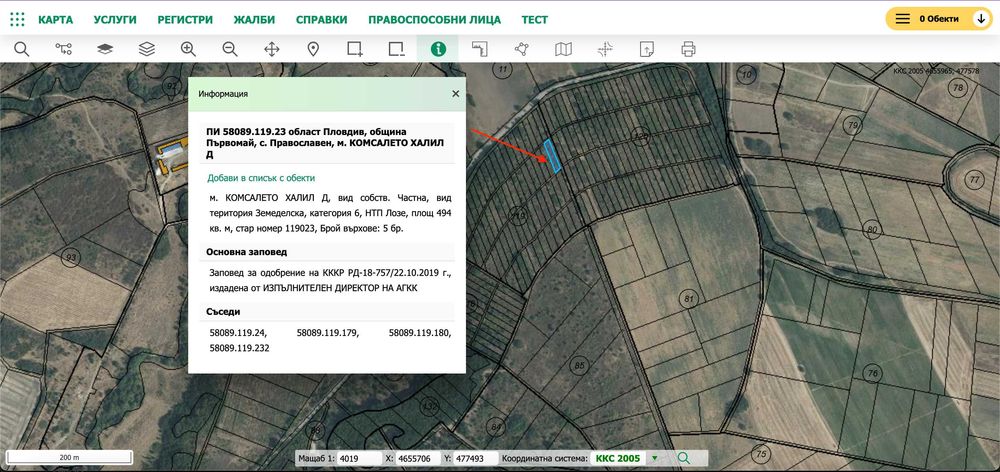The image size is (1000, 472).
Task: Select the polygon nodes drawing tool
Action: [522, 49]
